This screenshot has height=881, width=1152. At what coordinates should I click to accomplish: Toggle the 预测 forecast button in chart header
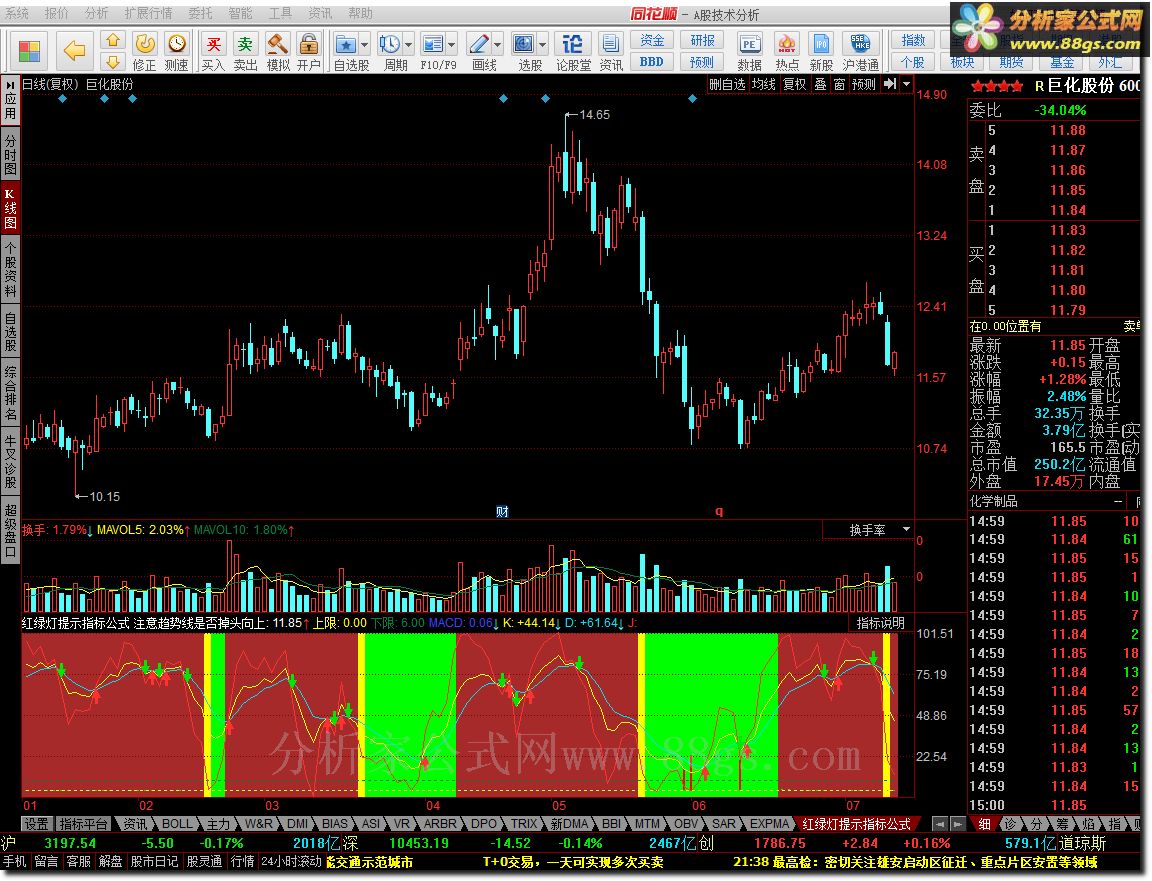[x=864, y=84]
